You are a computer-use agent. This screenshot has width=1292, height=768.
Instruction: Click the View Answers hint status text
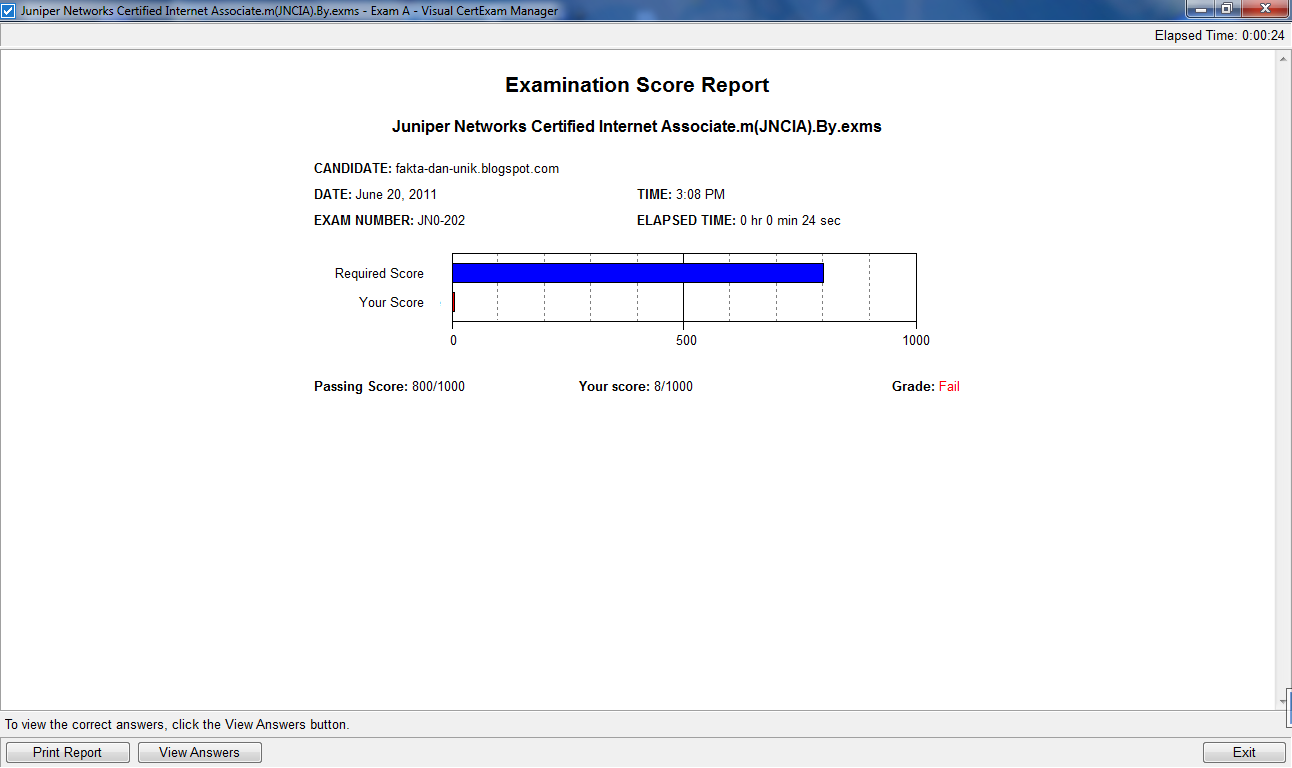pyautogui.click(x=178, y=724)
